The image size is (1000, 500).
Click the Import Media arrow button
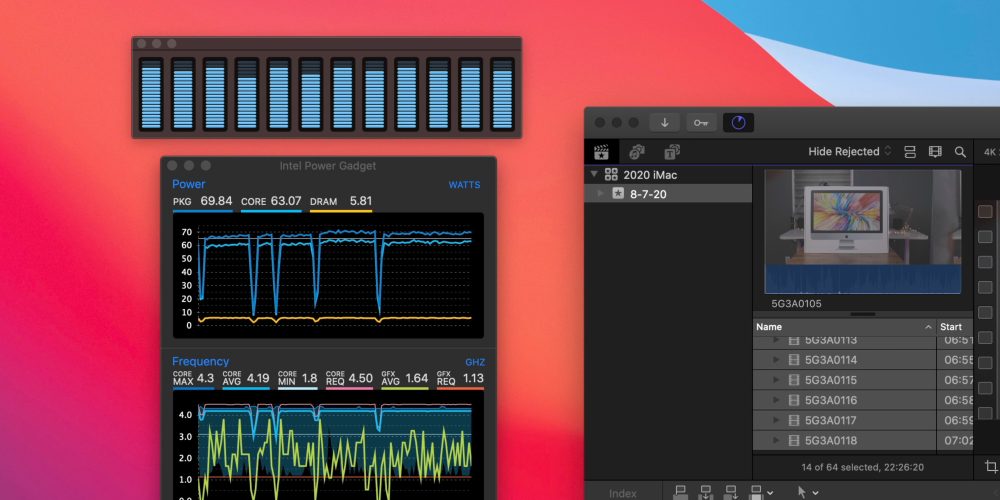664,122
